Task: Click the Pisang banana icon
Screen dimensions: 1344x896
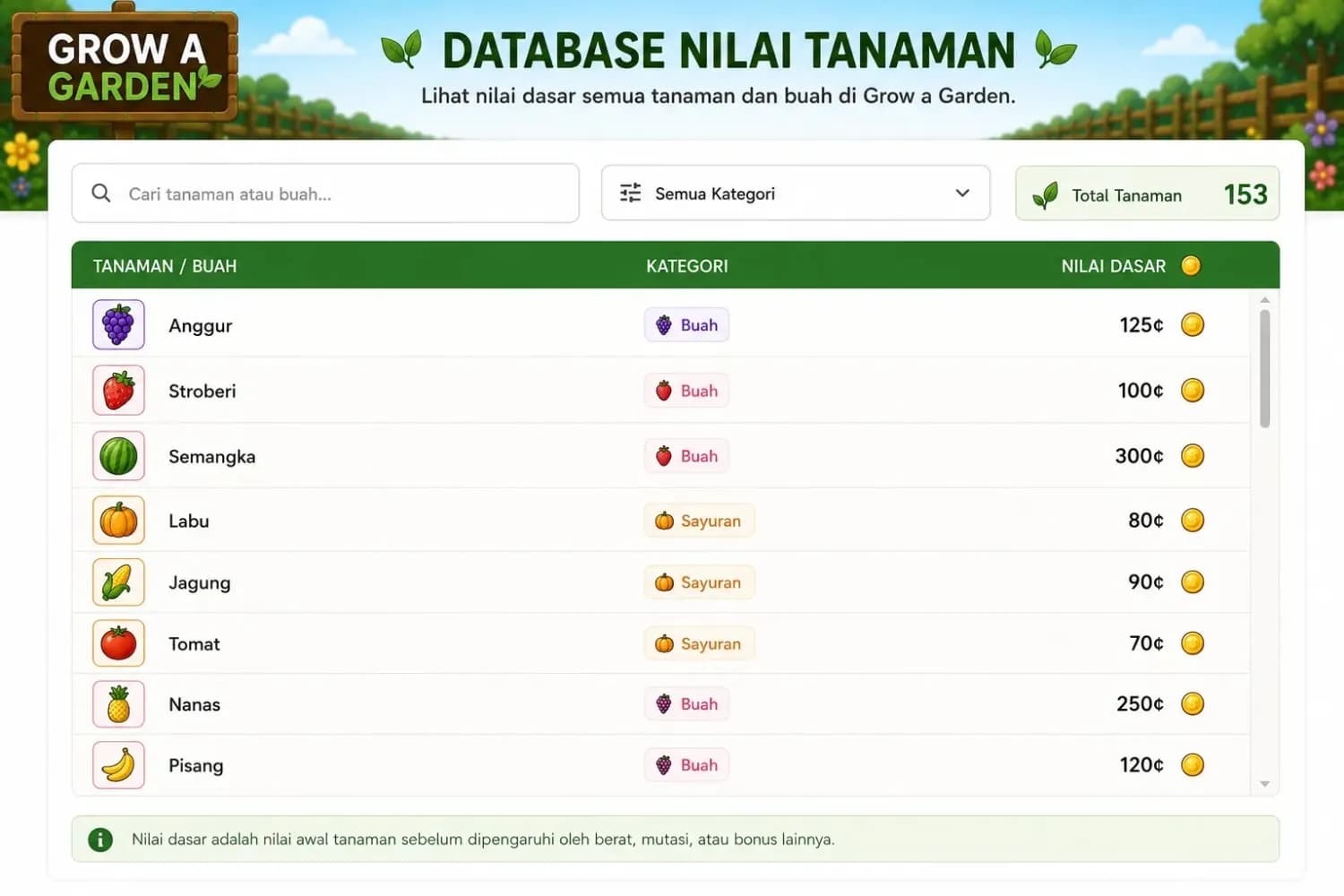Action: [x=118, y=765]
